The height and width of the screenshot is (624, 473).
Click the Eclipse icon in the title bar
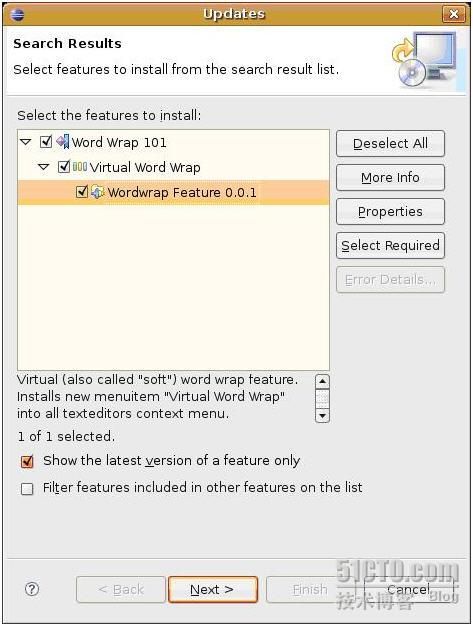coord(18,15)
